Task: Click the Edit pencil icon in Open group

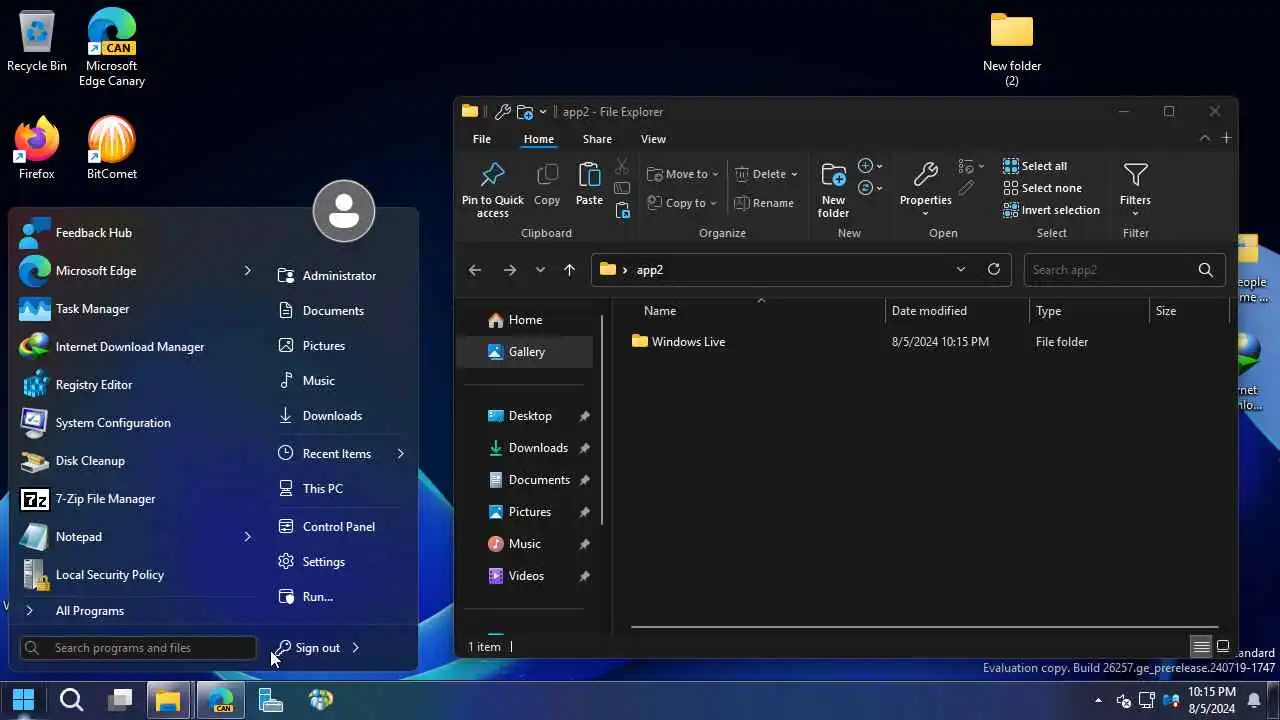Action: [966, 188]
